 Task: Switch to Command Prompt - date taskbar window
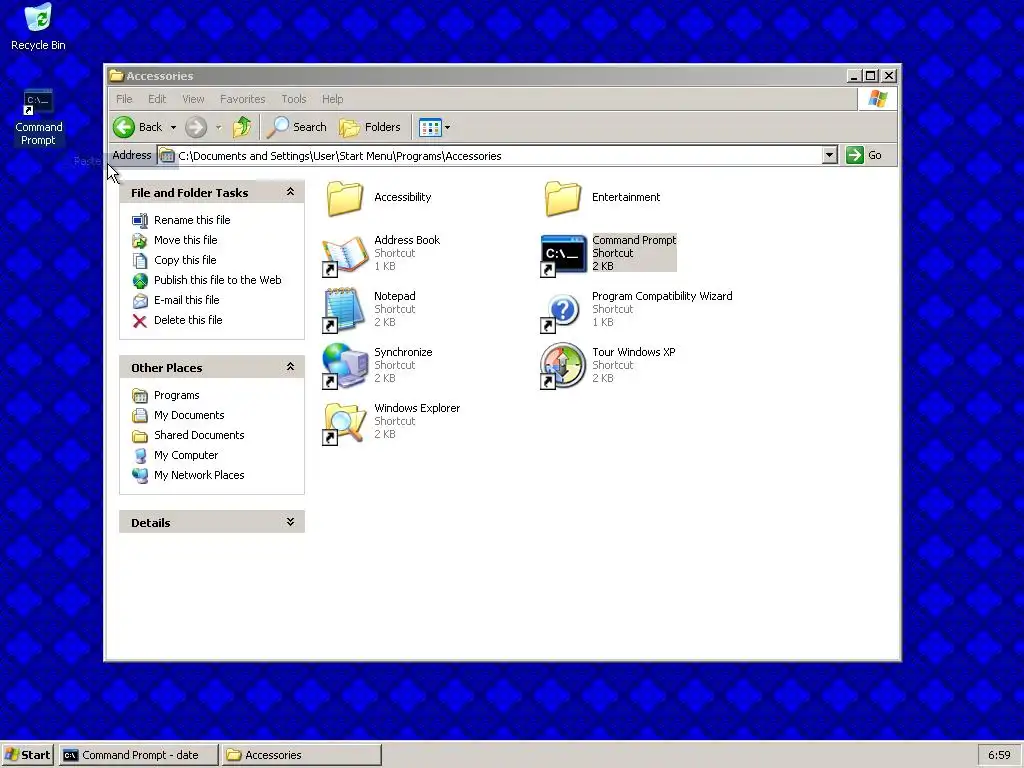(x=138, y=755)
